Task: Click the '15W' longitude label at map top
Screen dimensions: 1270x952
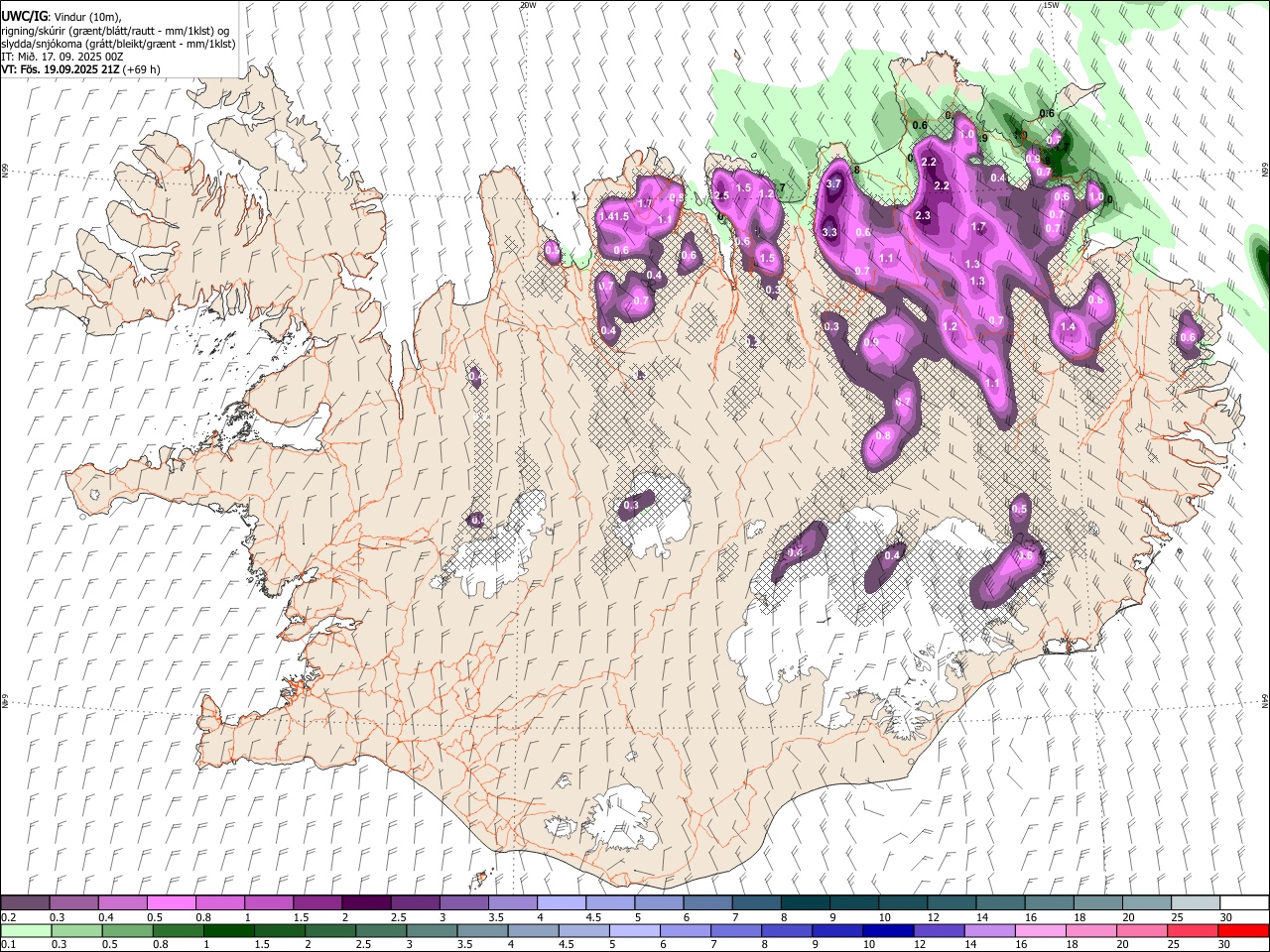Action: coord(1051,5)
